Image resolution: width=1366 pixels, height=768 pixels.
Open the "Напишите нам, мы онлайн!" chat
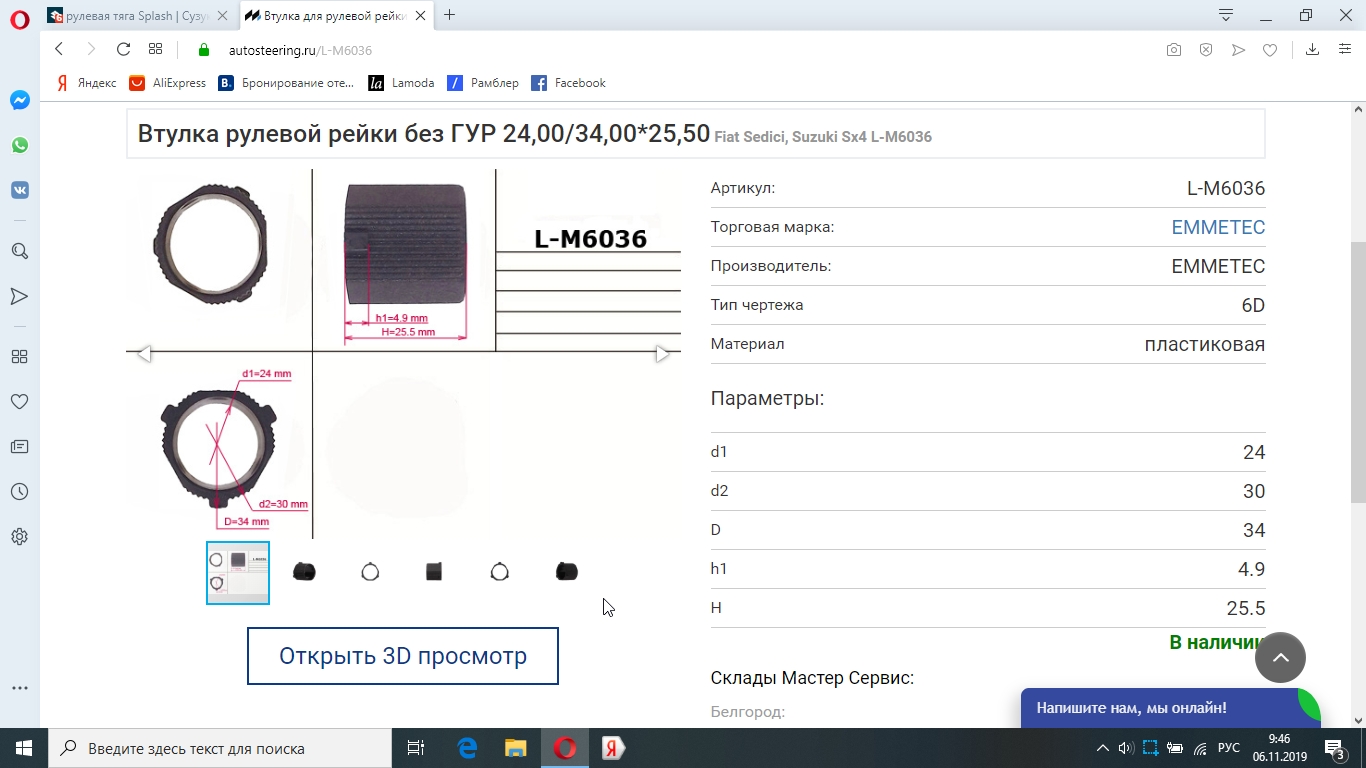pyautogui.click(x=1150, y=708)
